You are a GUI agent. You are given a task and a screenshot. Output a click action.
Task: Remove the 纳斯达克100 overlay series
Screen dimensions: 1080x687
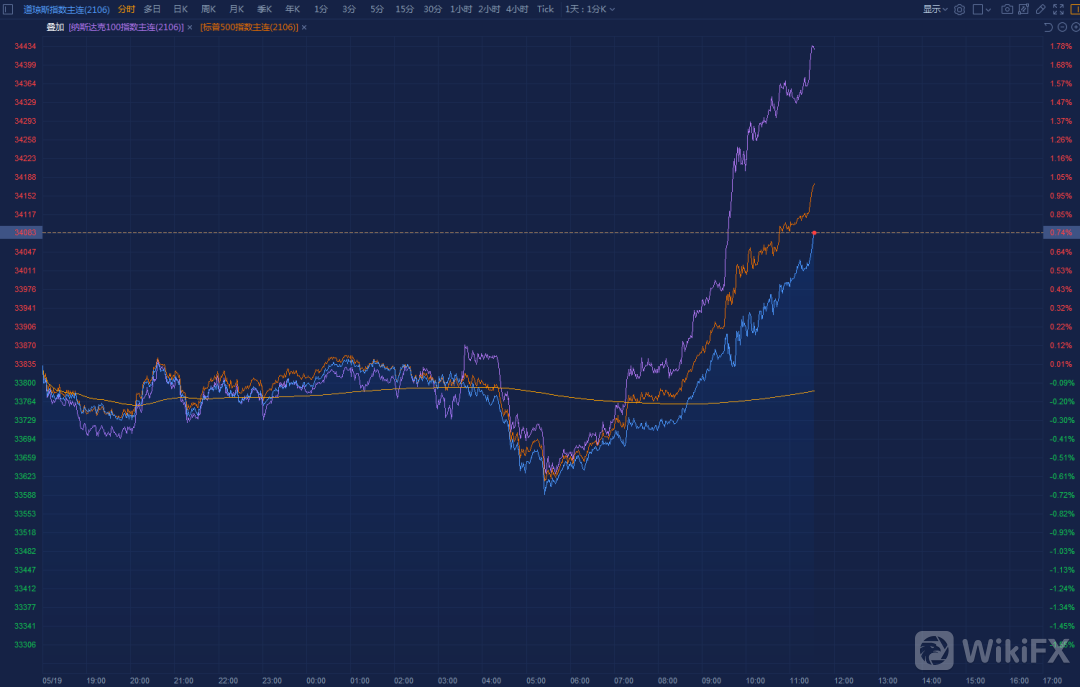pyautogui.click(x=189, y=27)
